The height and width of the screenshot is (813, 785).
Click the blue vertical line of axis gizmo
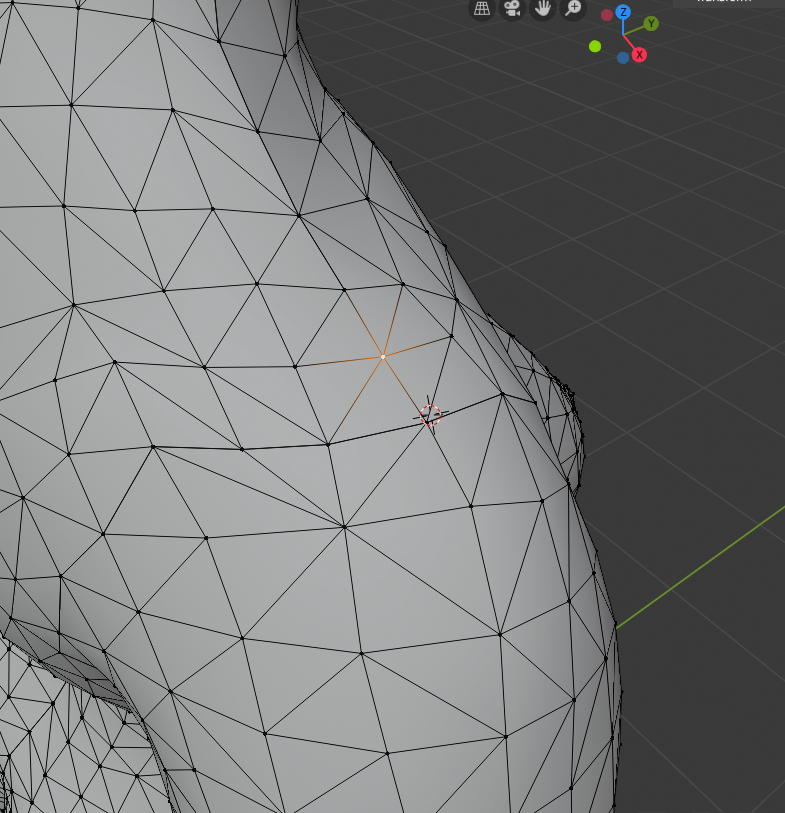623,26
